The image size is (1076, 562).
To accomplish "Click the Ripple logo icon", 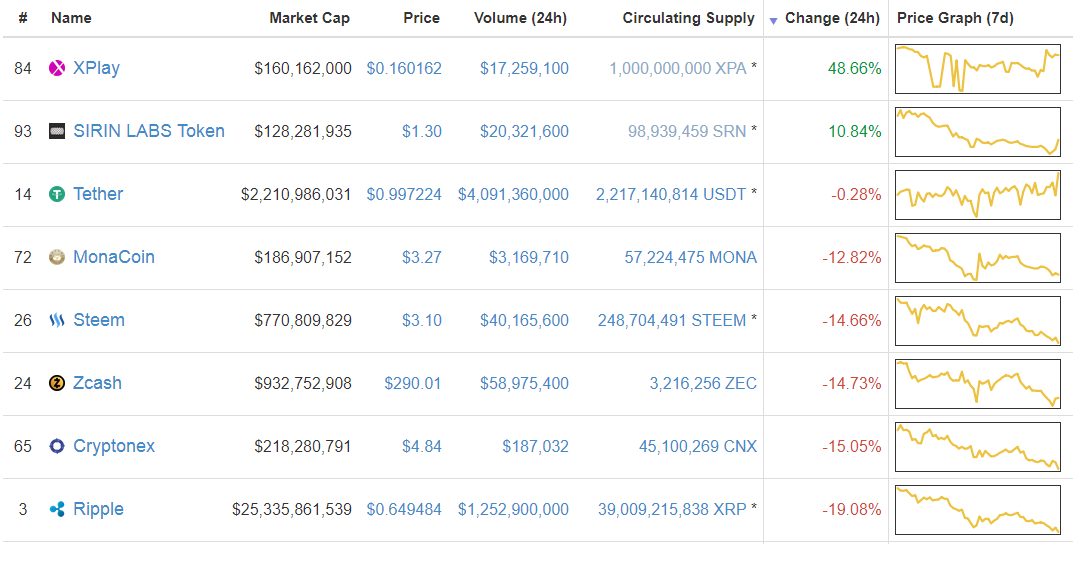I will (57, 509).
